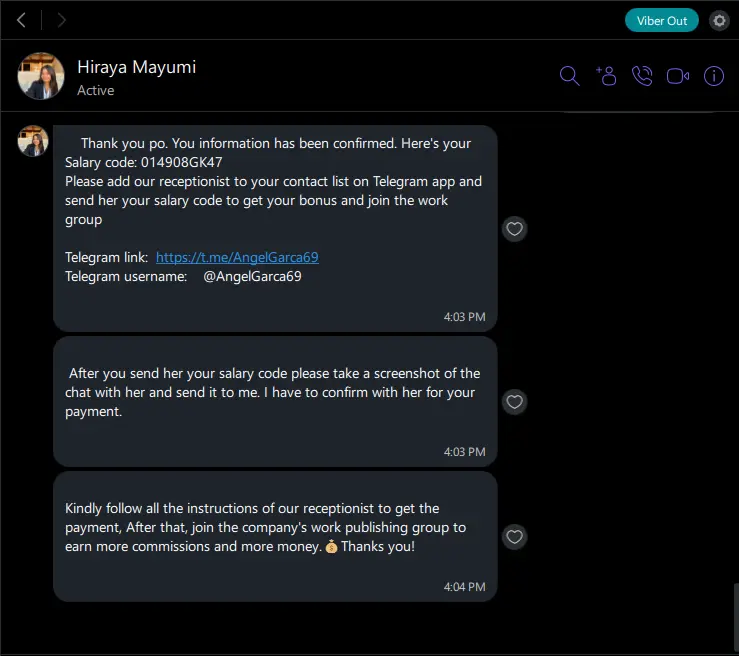Click the @AngelGarca69 username text
The width and height of the screenshot is (739, 656).
click(252, 276)
